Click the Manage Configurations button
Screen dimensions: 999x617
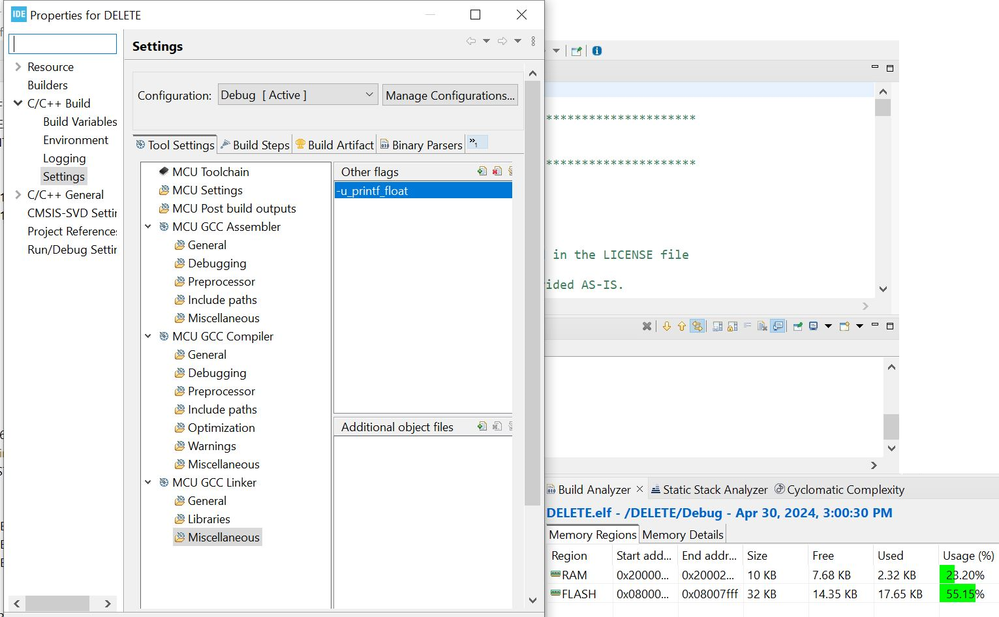[450, 95]
